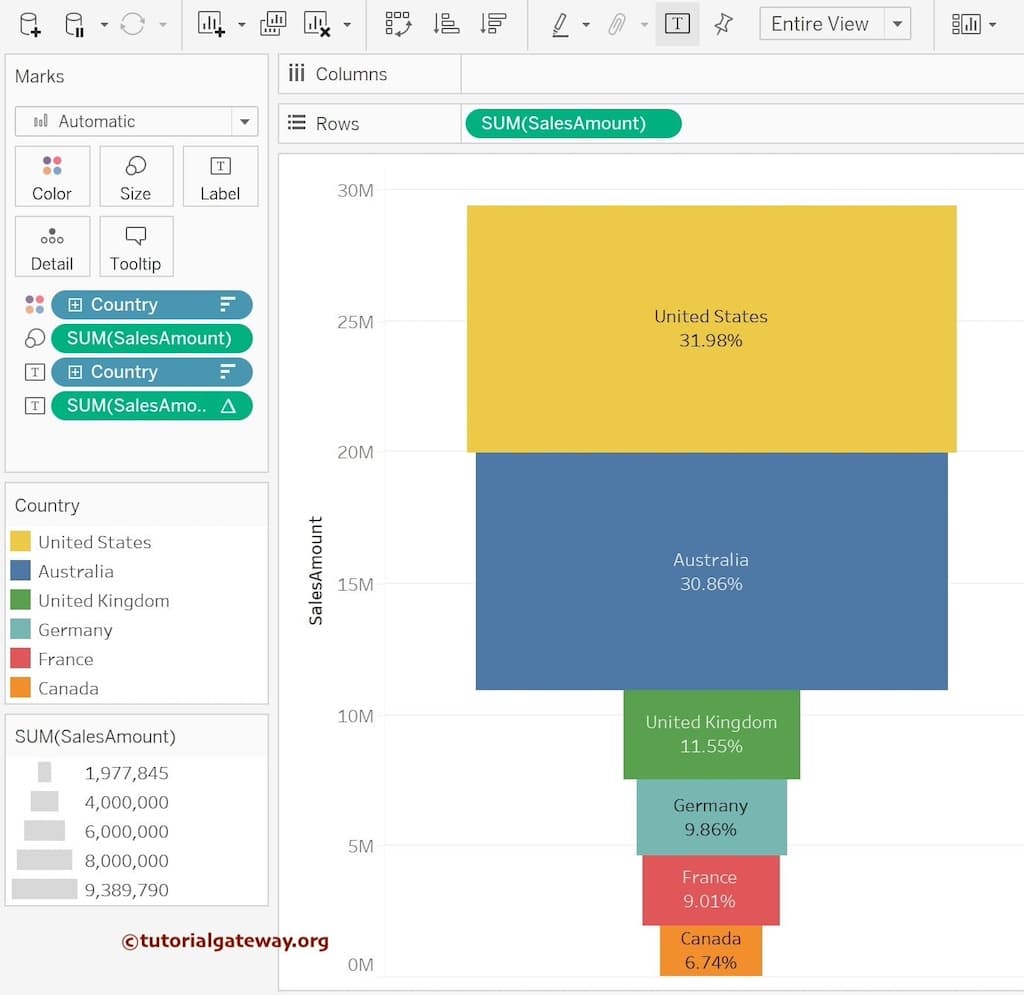Expand the Country pill on the Color mark
Viewport: 1024px width, 995px height.
point(75,305)
